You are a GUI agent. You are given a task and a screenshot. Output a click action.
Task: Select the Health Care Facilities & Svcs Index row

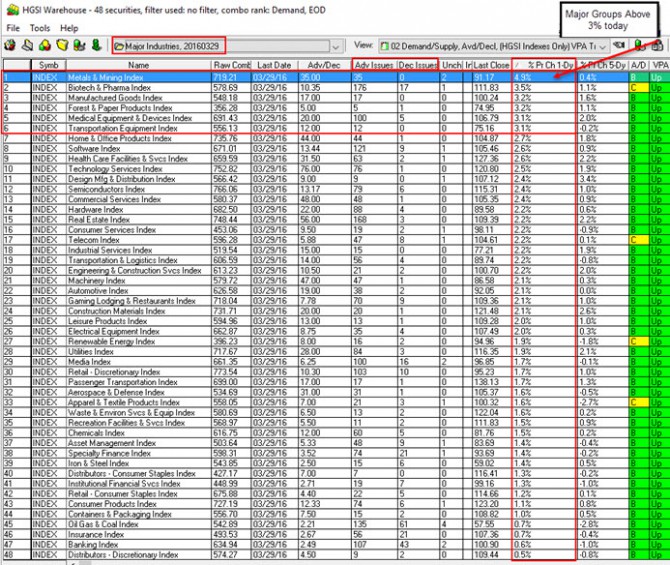[x=336, y=159]
